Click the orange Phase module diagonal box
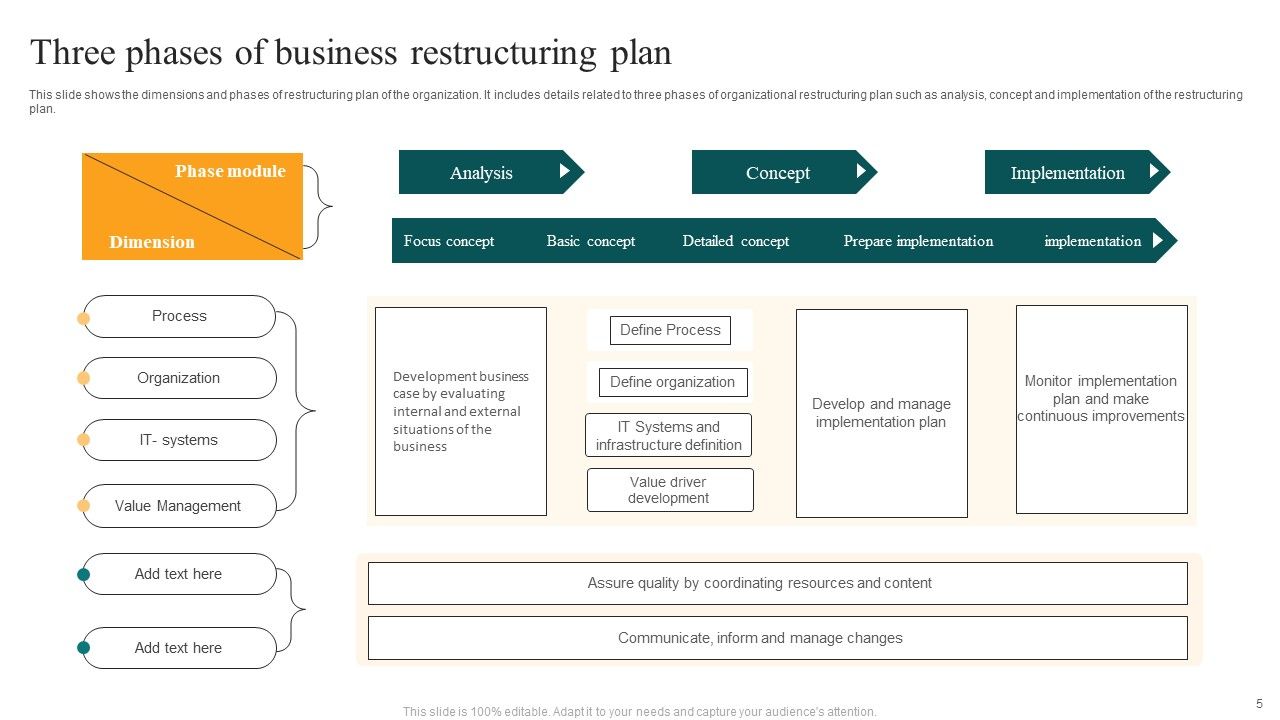 tap(192, 206)
